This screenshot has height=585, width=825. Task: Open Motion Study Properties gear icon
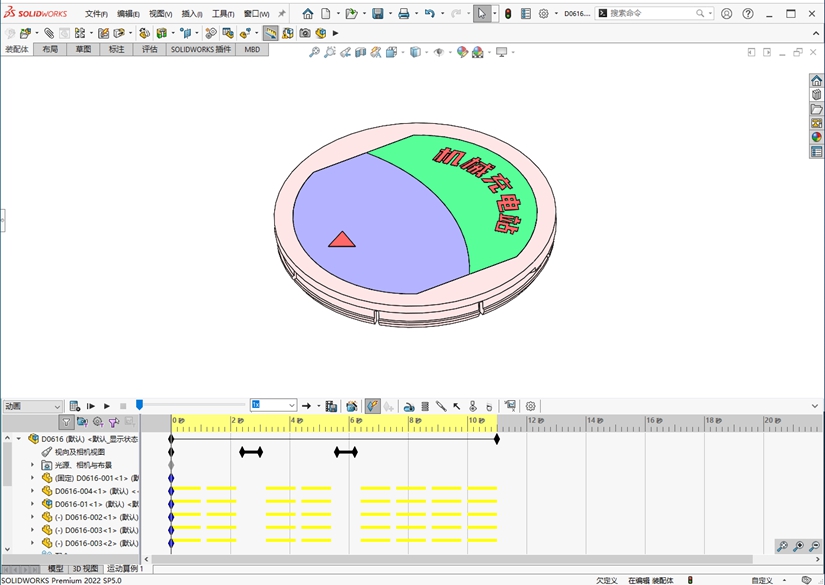pos(531,406)
